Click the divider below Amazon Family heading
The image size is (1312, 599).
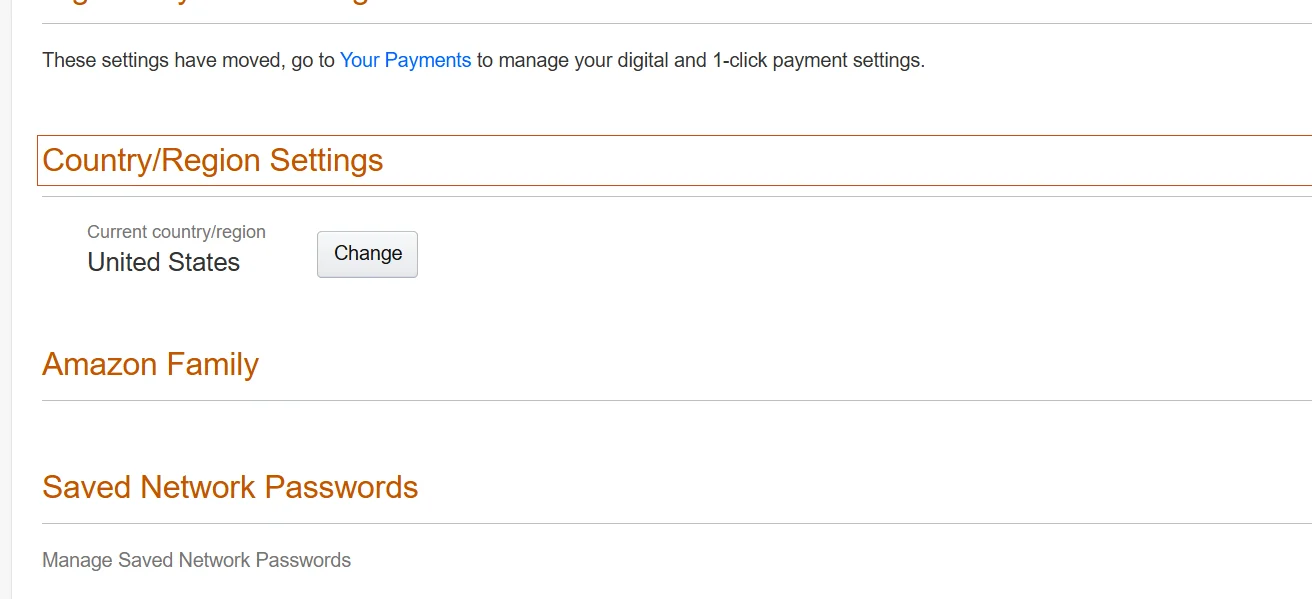676,401
